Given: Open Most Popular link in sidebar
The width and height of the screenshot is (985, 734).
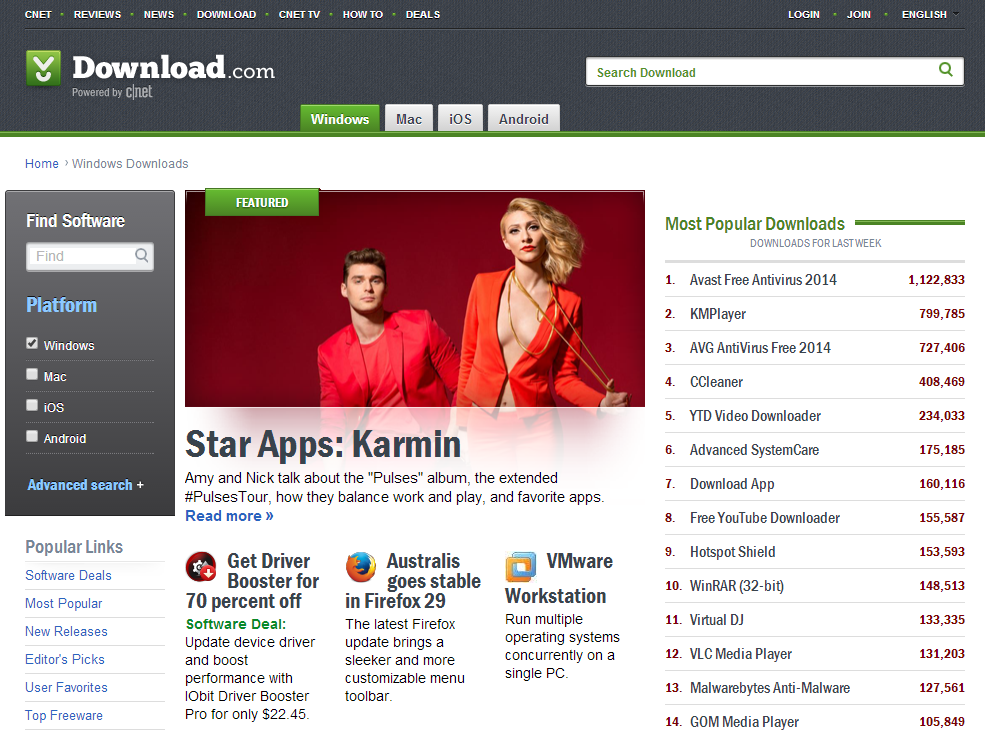Looking at the screenshot, I should [63, 603].
